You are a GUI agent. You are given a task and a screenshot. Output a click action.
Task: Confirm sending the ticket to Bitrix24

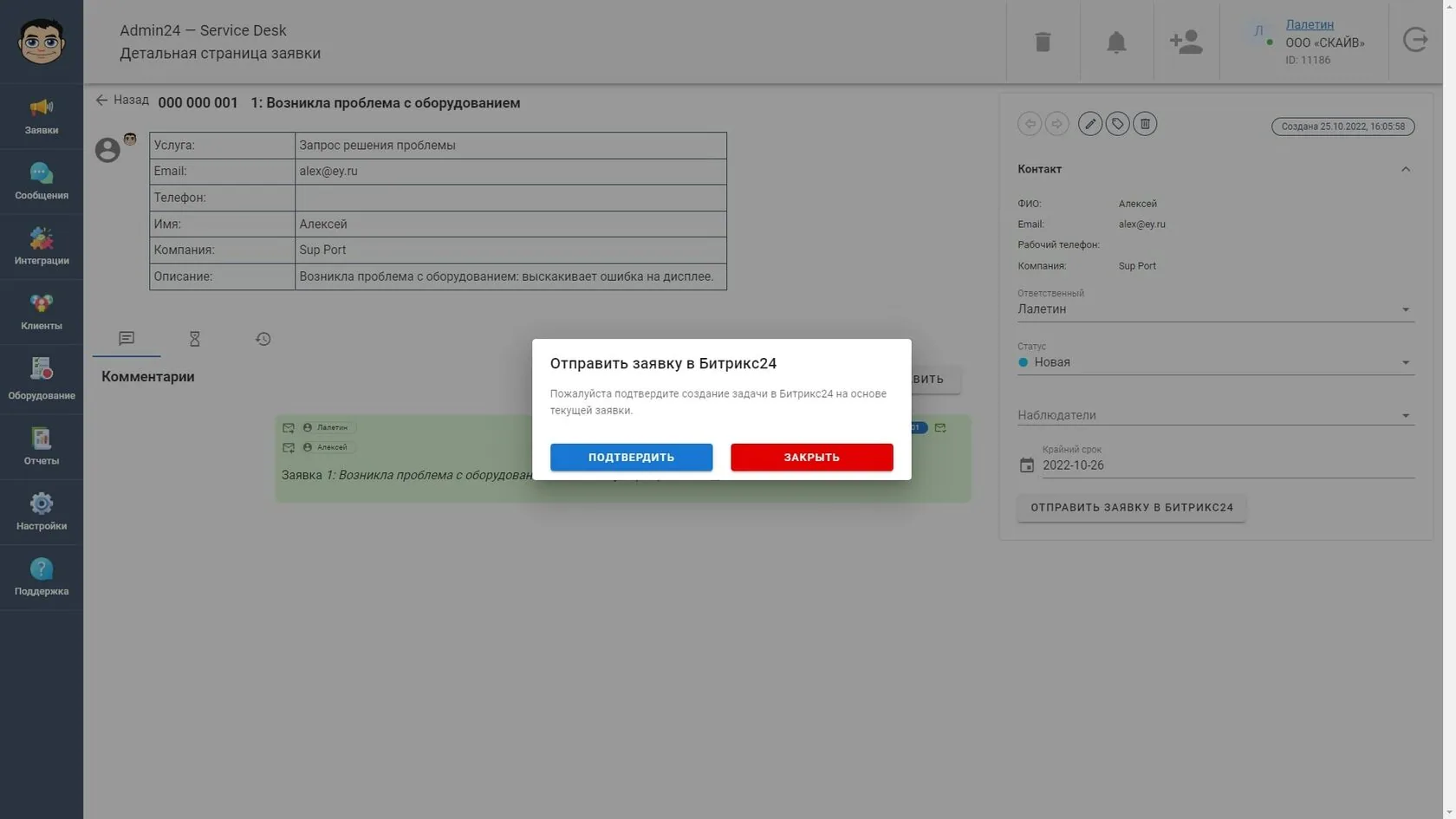tap(631, 457)
